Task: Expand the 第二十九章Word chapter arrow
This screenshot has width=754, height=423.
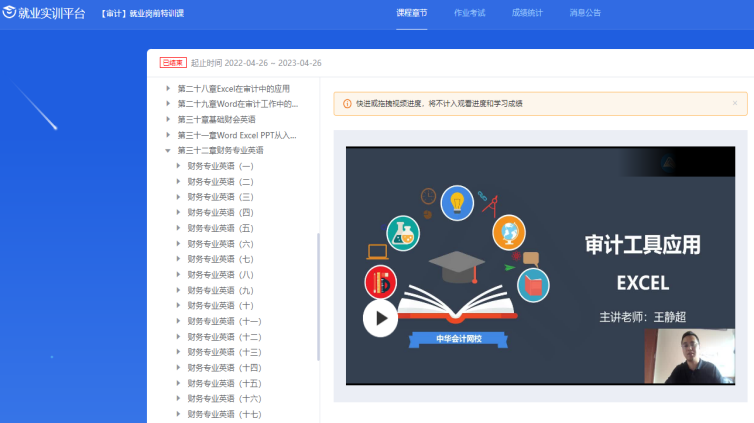Action: (x=168, y=104)
